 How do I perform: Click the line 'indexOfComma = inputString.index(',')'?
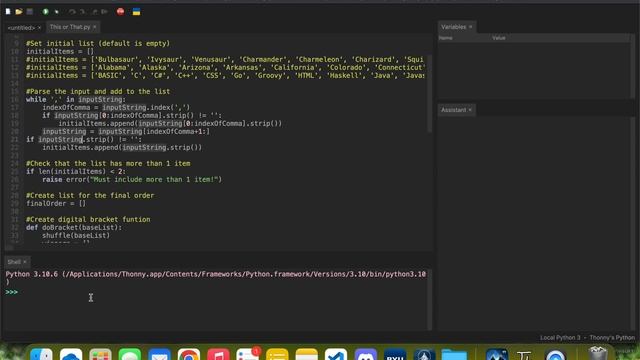pos(116,107)
